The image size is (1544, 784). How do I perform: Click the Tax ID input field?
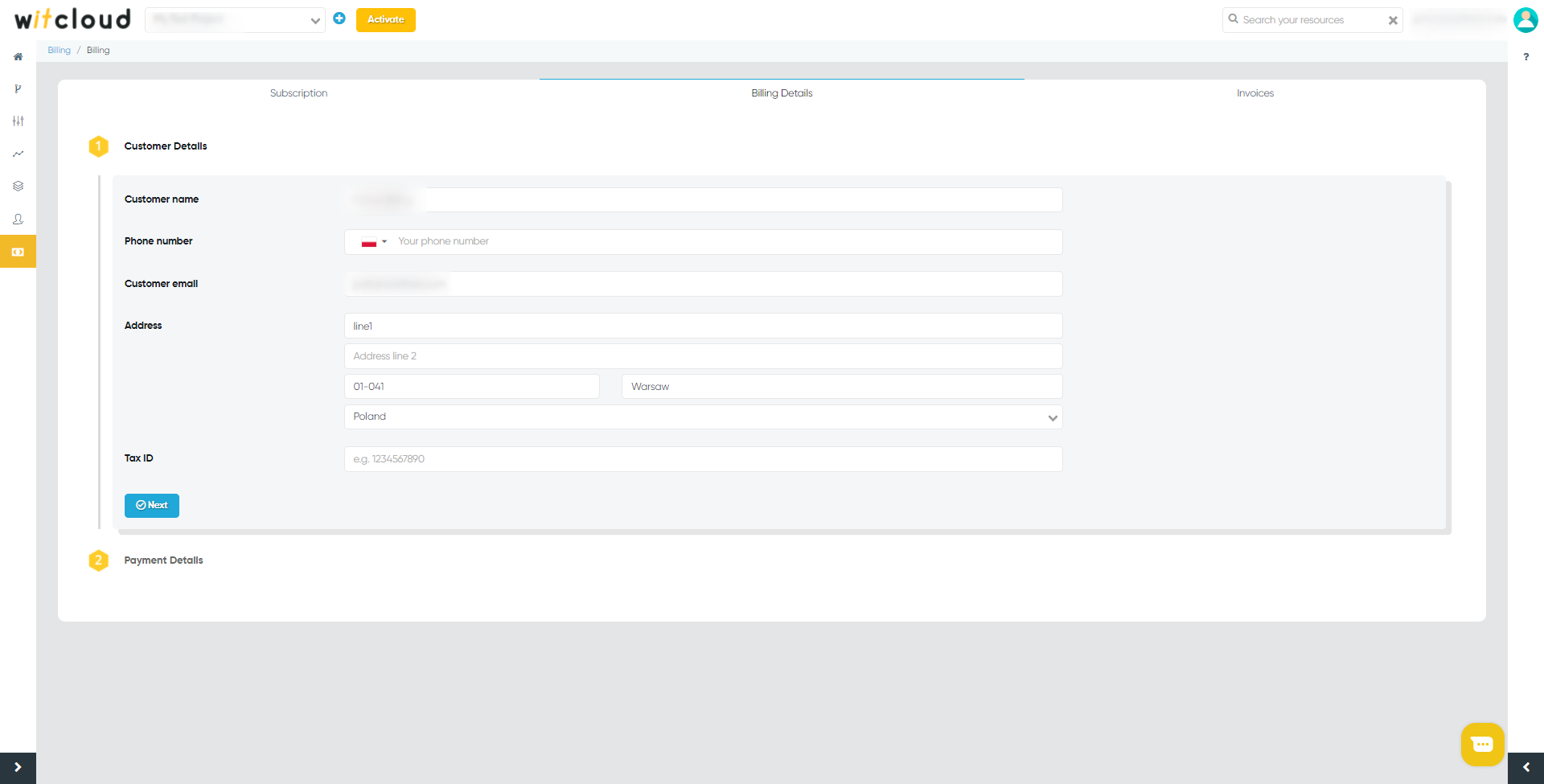(704, 459)
